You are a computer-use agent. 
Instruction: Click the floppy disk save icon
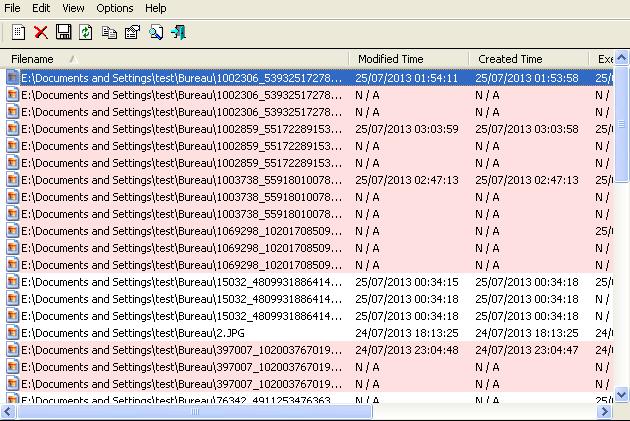[63, 32]
